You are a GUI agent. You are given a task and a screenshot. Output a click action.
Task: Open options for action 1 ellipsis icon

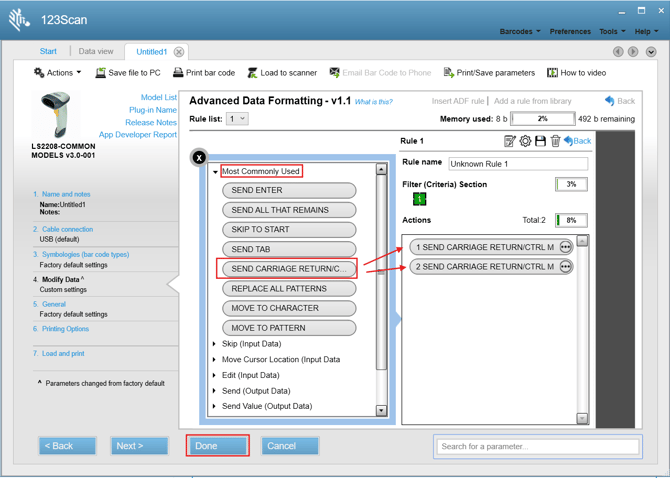[565, 247]
